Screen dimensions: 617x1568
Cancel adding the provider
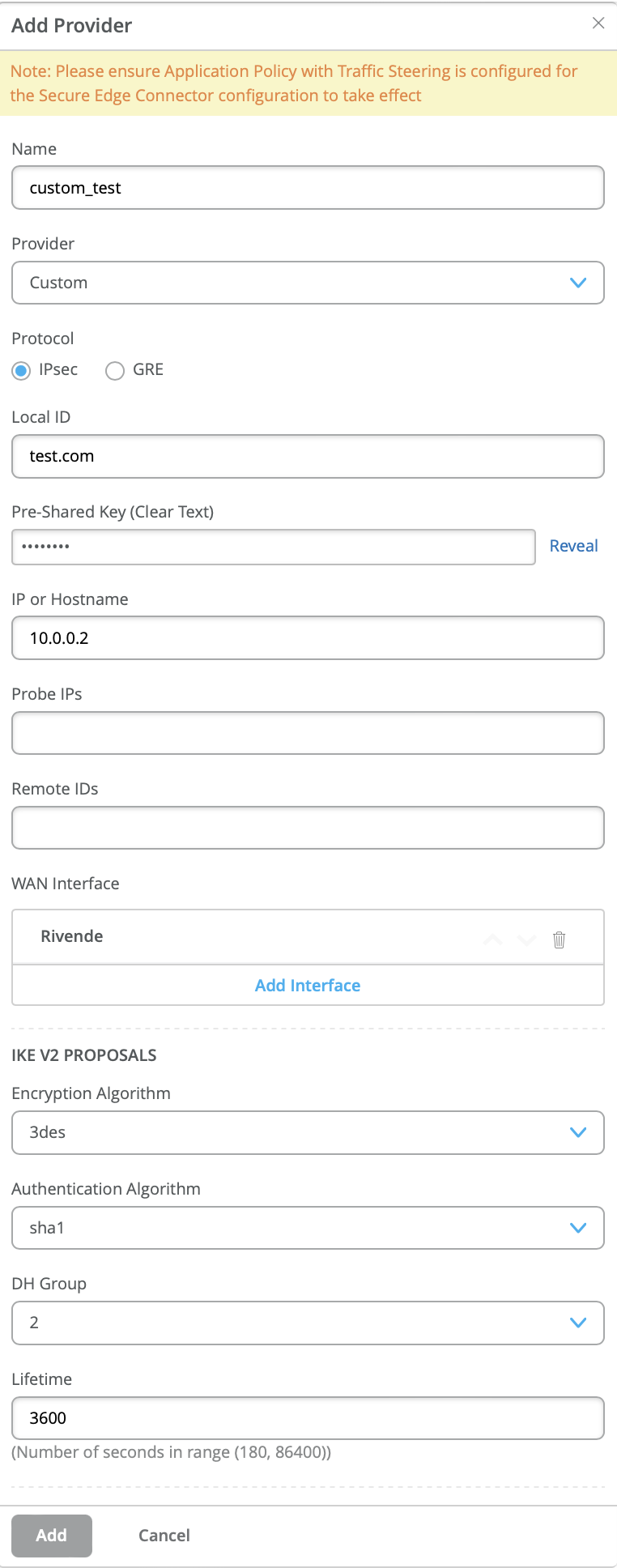tap(164, 1536)
